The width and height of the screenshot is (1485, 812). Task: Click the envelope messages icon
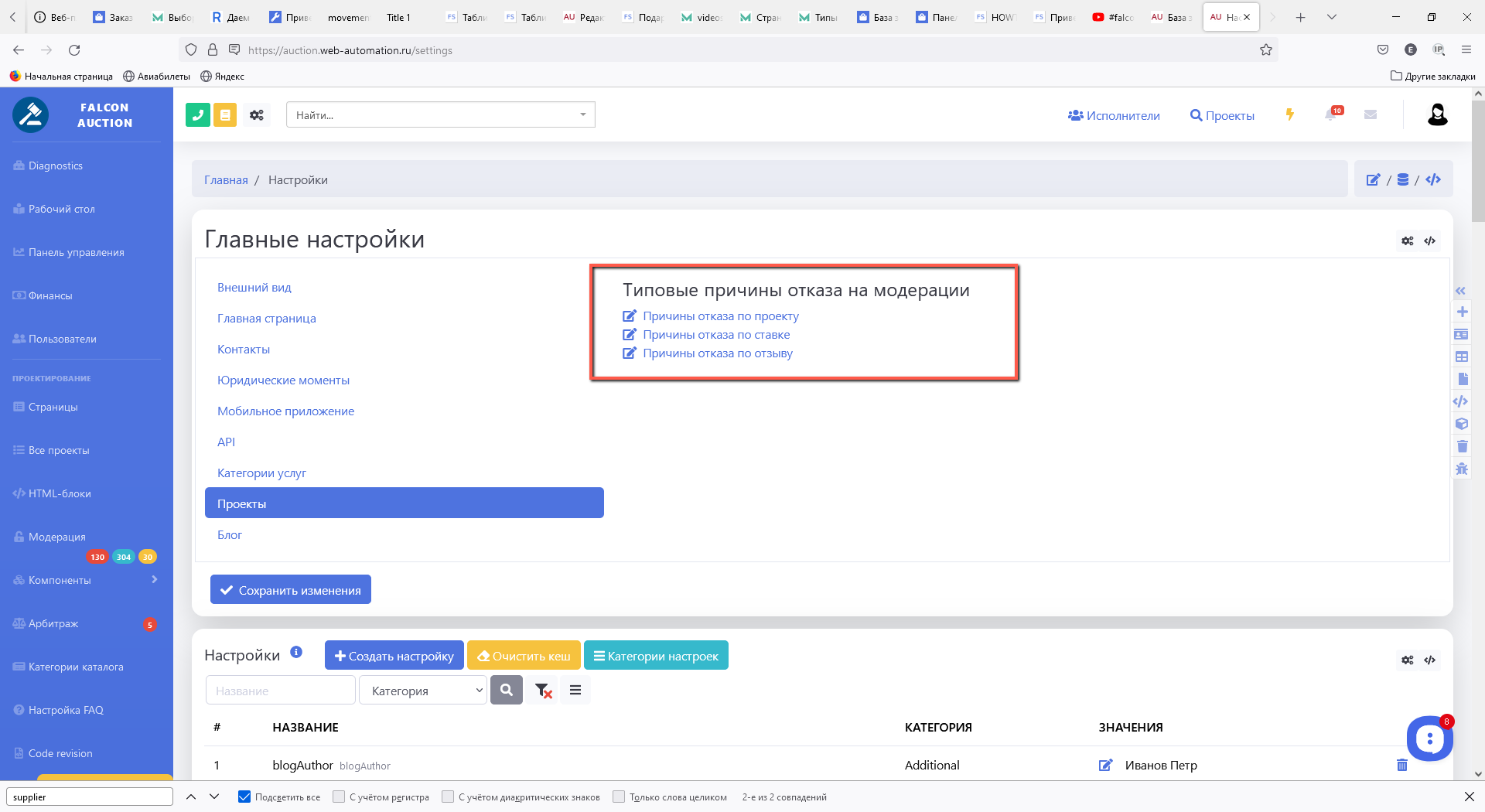click(1371, 114)
